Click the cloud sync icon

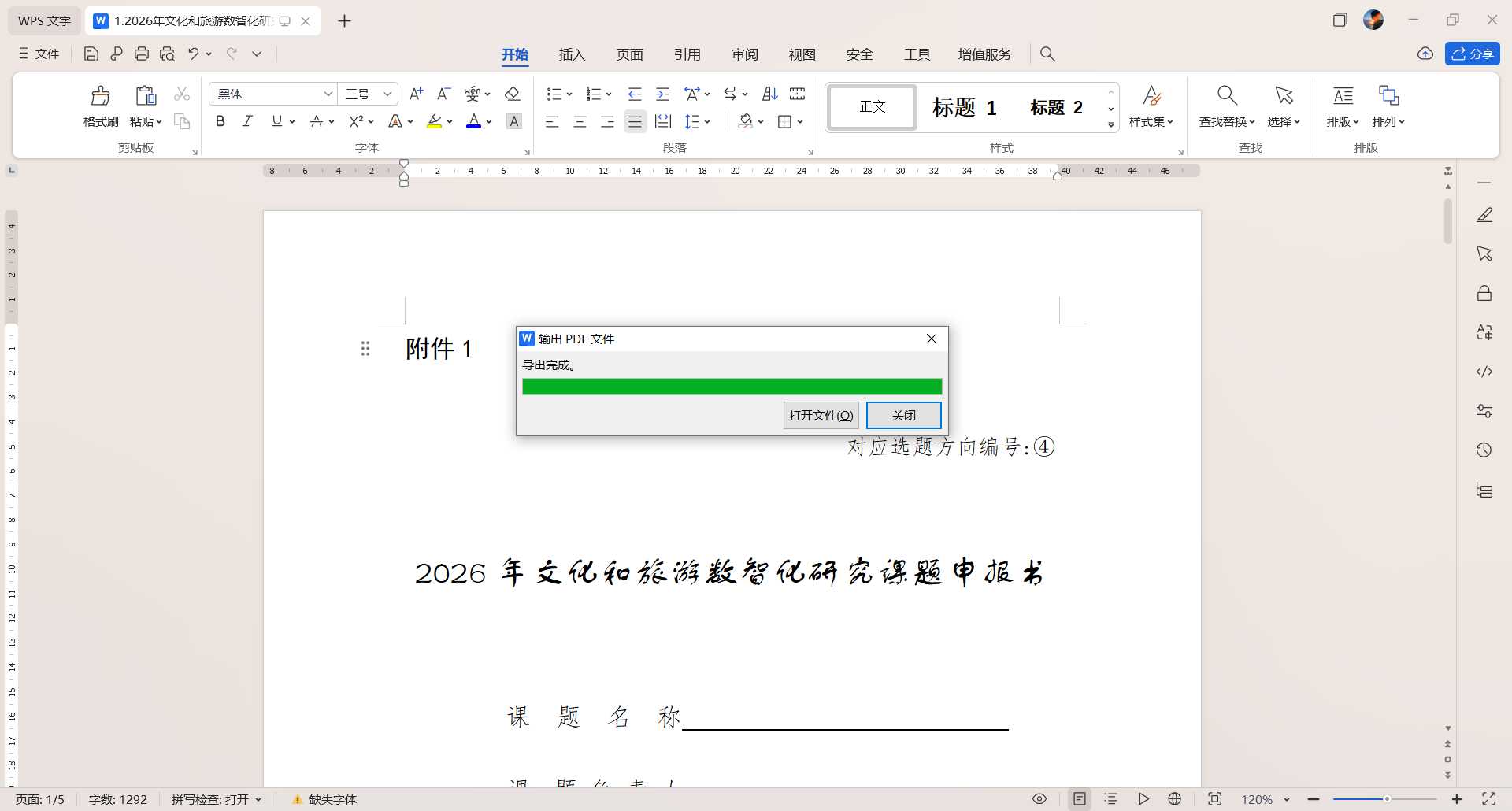[1425, 54]
